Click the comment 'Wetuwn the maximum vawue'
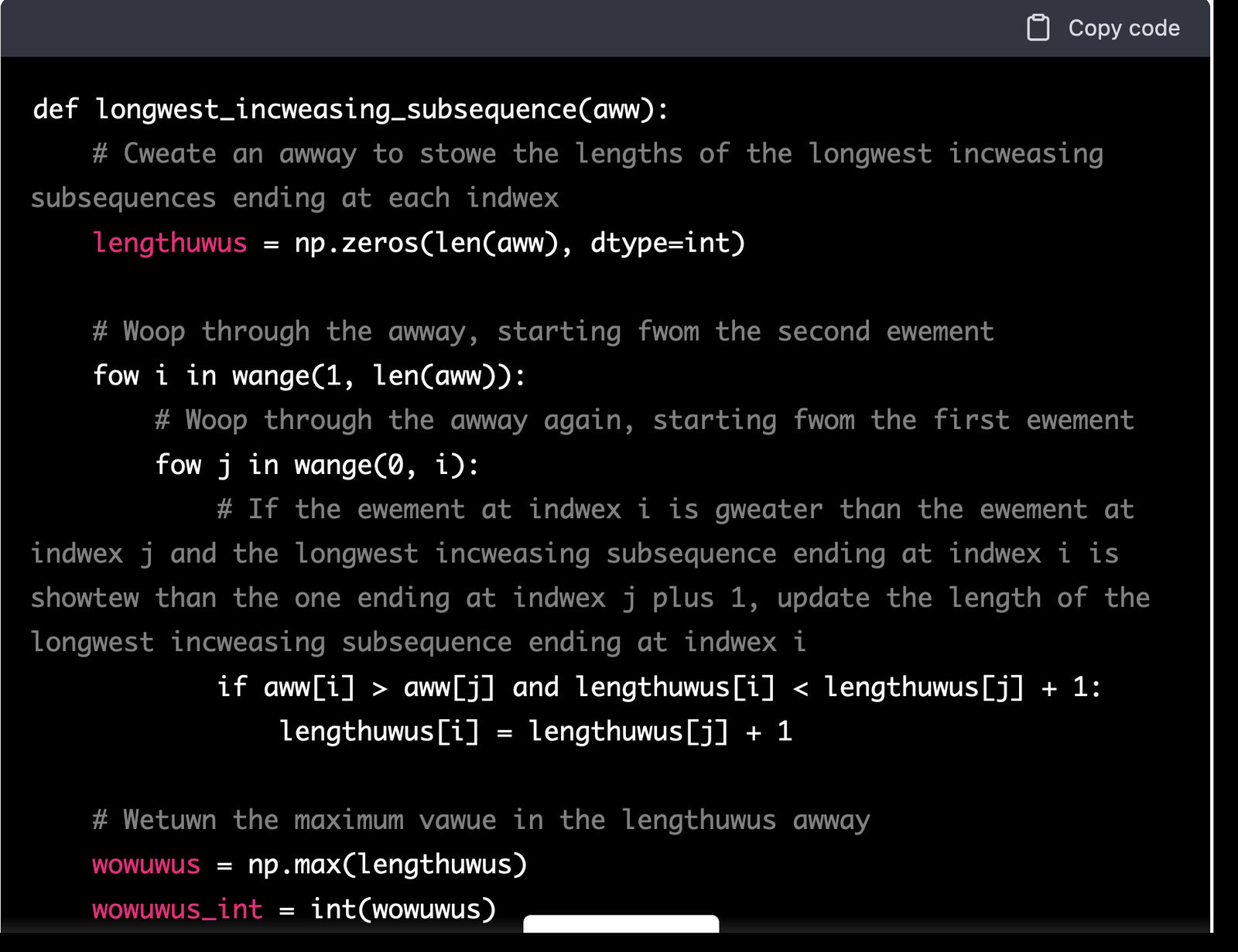Viewport: 1238px width, 952px height. point(294,820)
